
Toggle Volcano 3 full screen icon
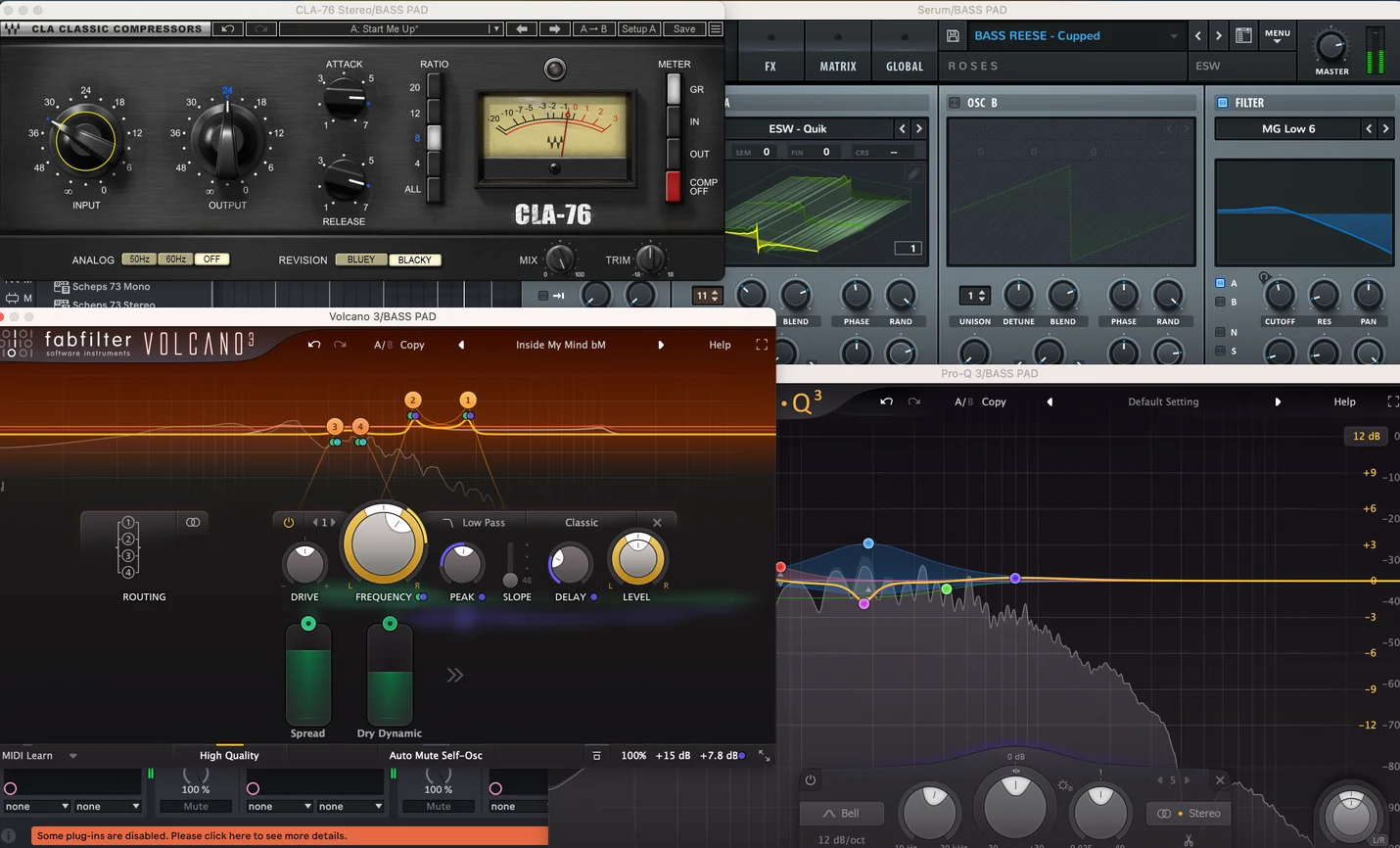pos(762,345)
